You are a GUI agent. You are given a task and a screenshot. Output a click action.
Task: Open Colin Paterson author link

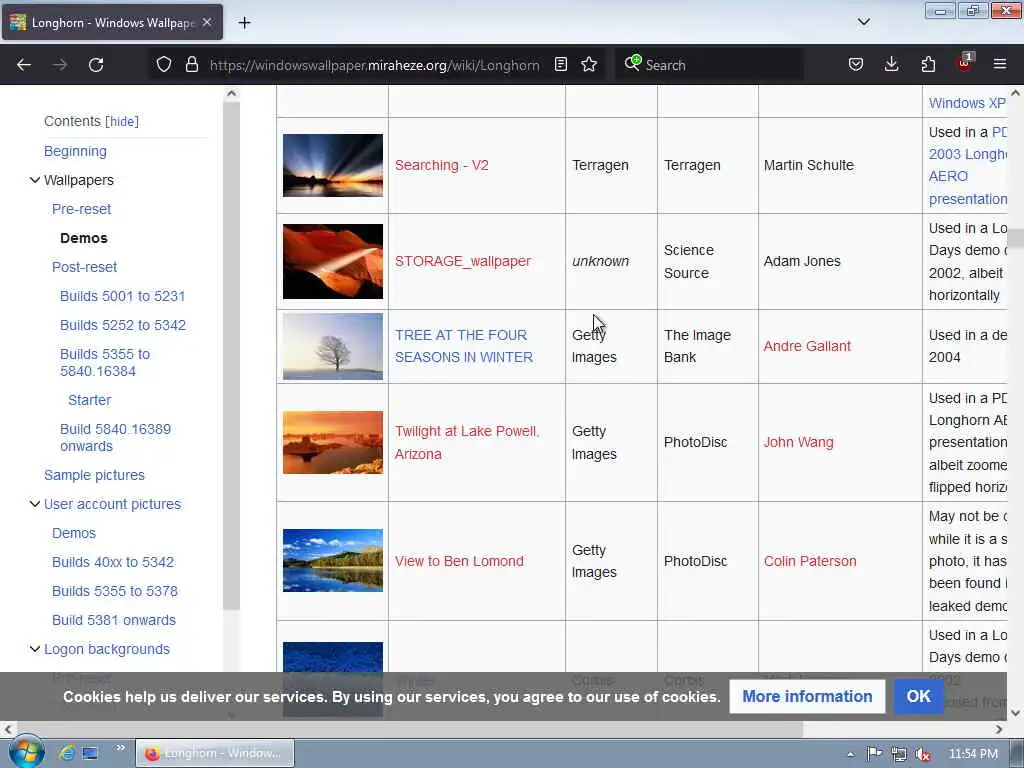click(810, 561)
